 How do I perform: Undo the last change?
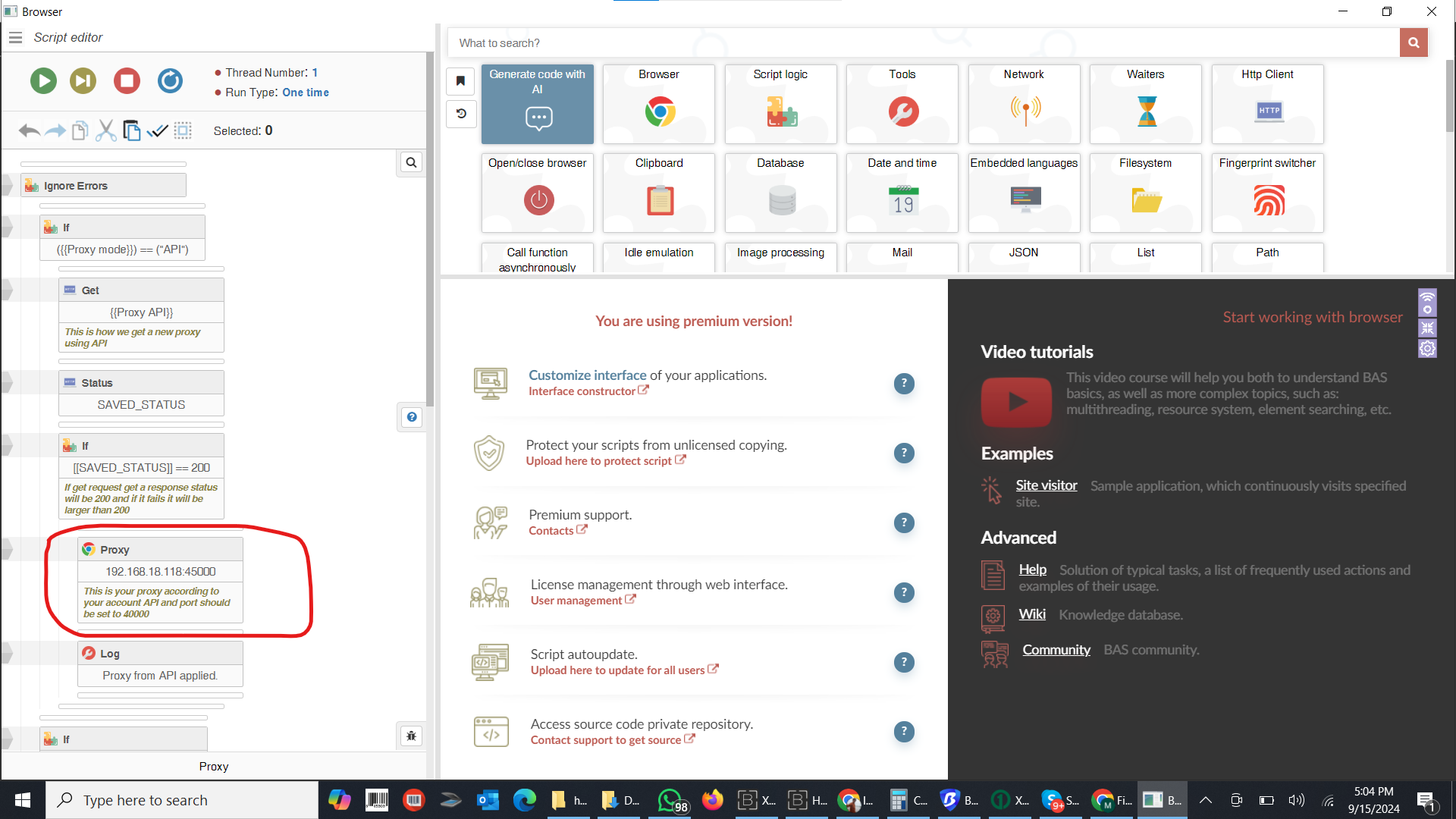click(x=29, y=130)
